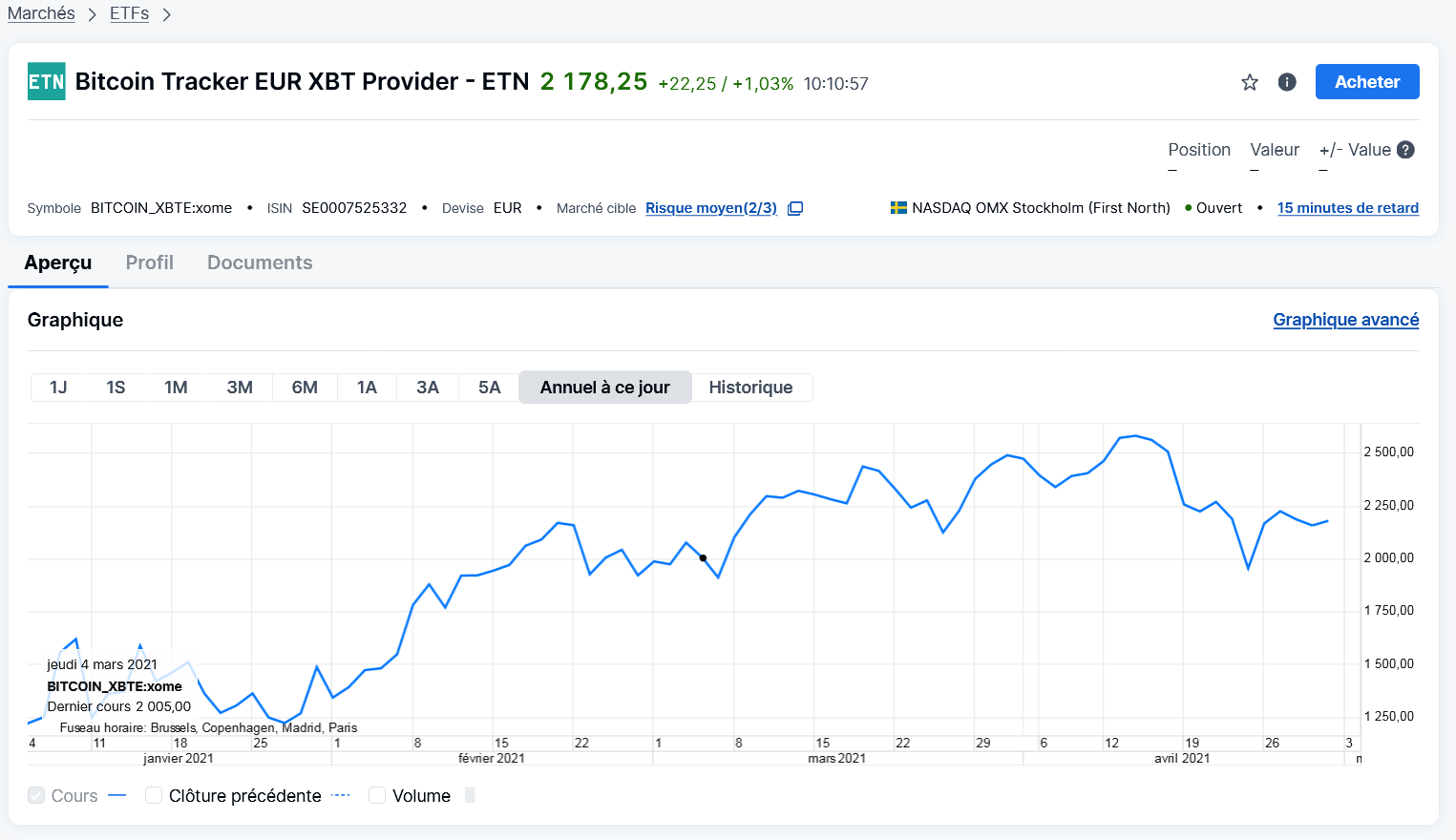Enable the Clôture précédente checkbox
This screenshot has height=840, width=1456.
(x=153, y=795)
